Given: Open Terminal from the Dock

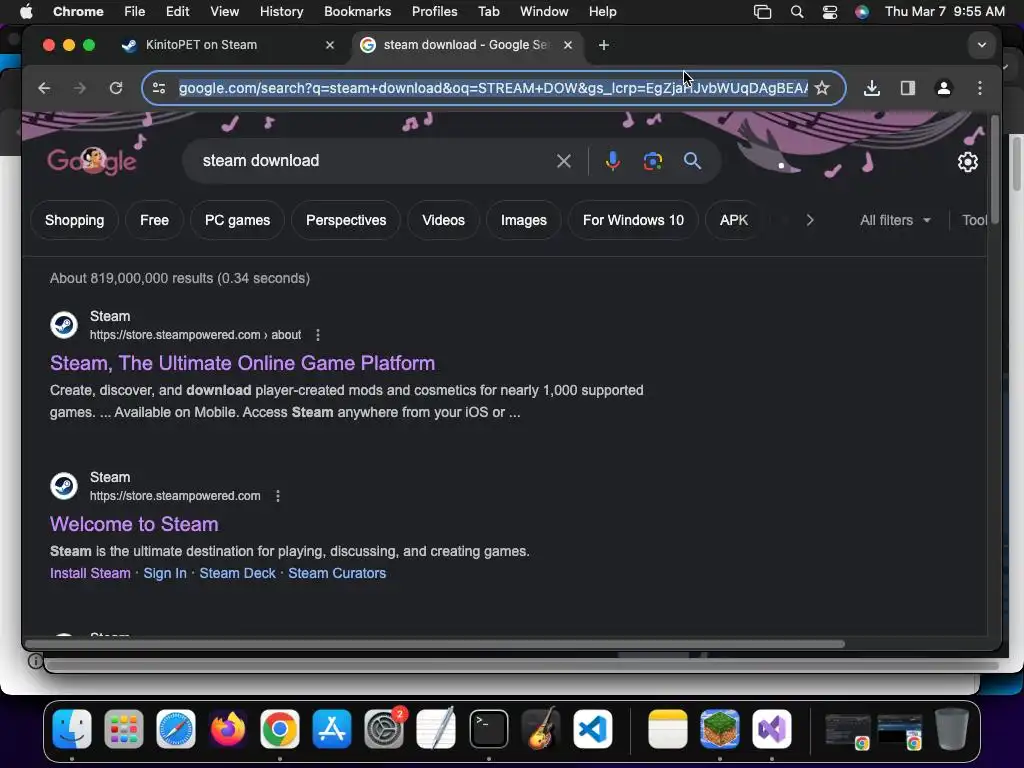Looking at the screenshot, I should pos(488,728).
